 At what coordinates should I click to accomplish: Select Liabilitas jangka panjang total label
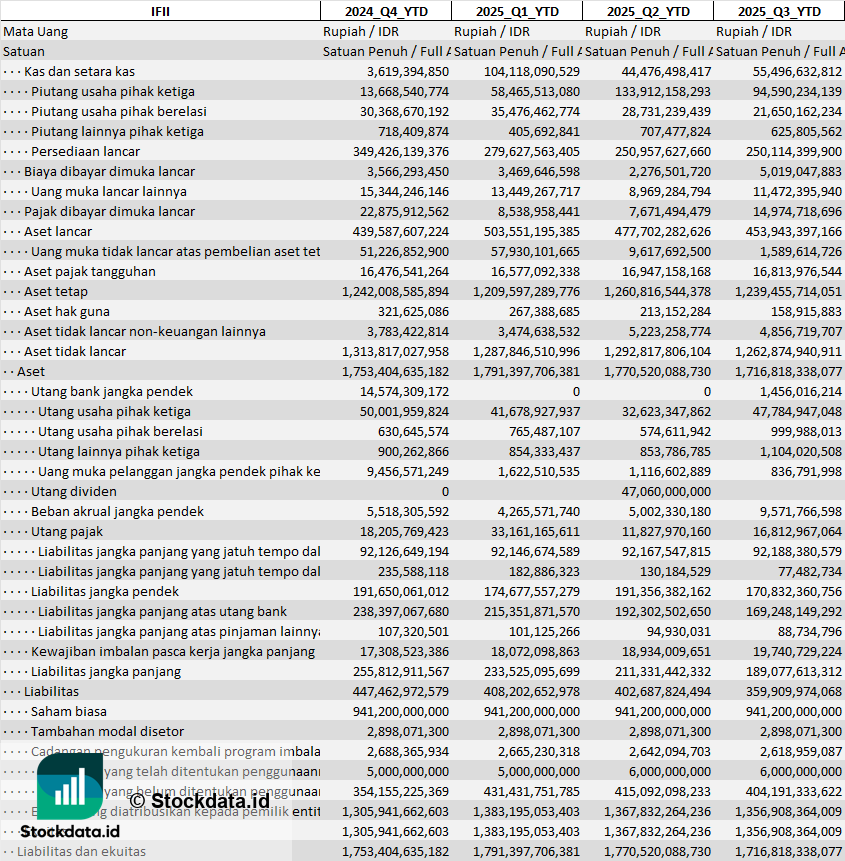point(106,672)
